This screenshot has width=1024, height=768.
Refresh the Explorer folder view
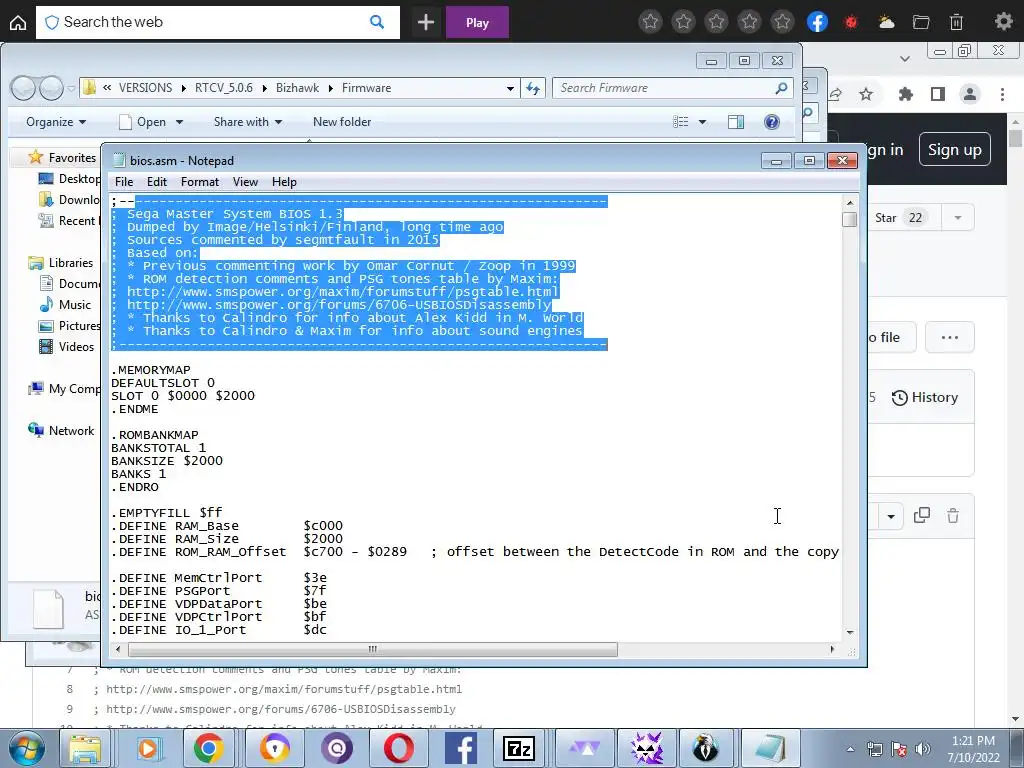(533, 88)
